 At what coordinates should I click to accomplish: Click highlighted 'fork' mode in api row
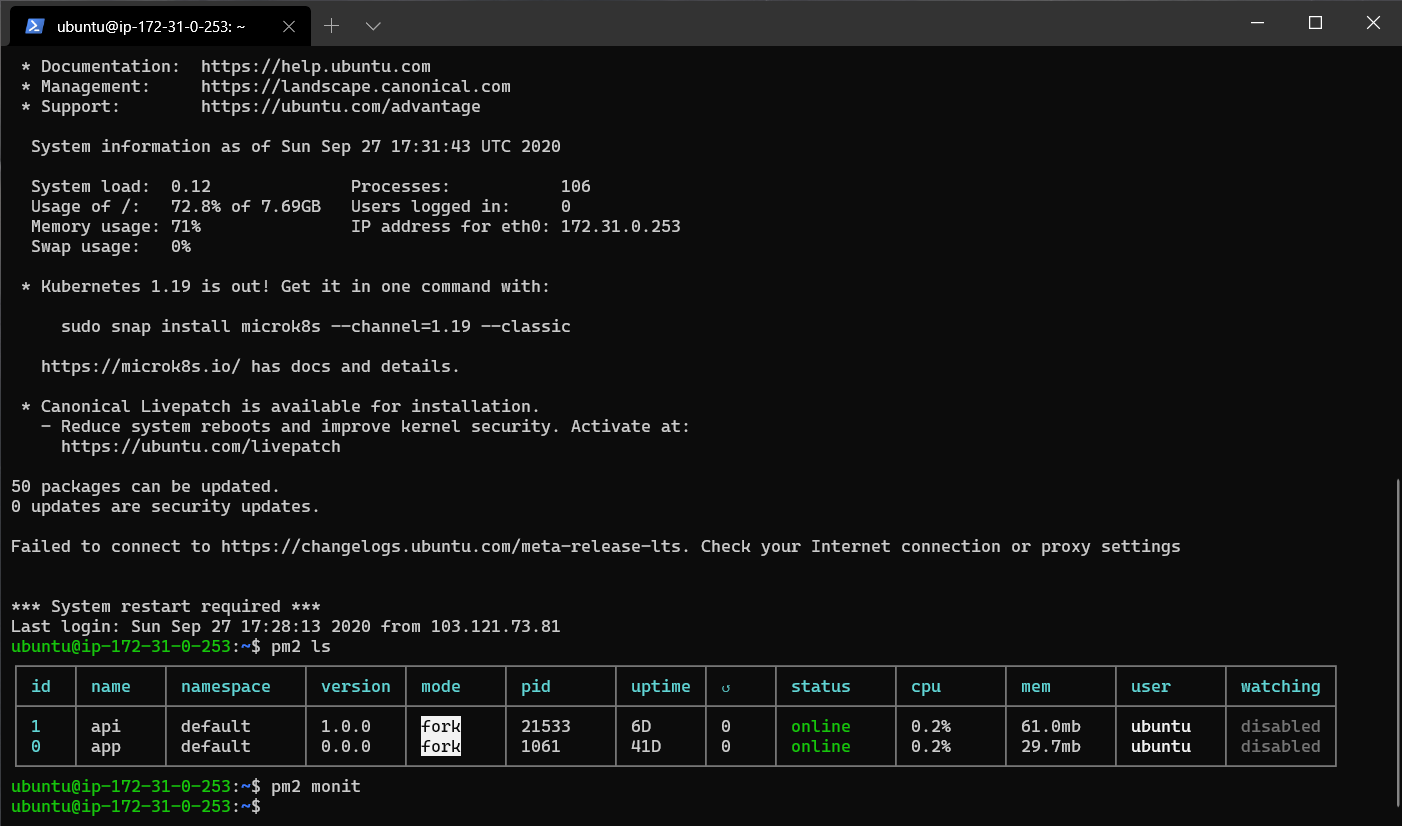point(441,727)
